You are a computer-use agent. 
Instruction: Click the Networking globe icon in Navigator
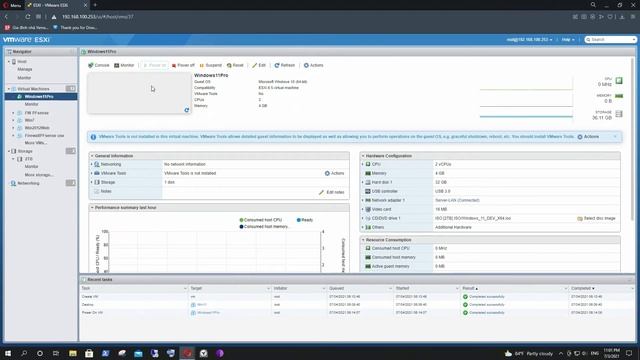click(13, 183)
